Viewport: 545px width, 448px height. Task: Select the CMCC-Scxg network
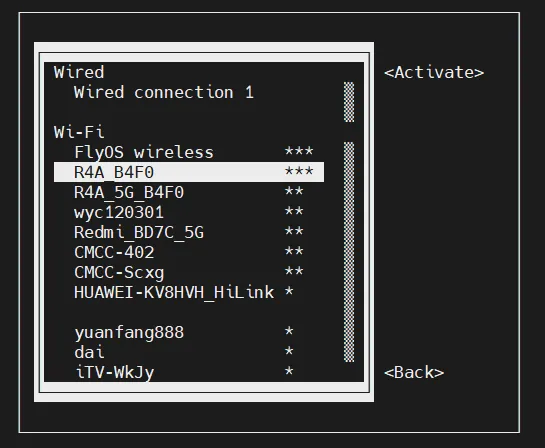point(189,272)
